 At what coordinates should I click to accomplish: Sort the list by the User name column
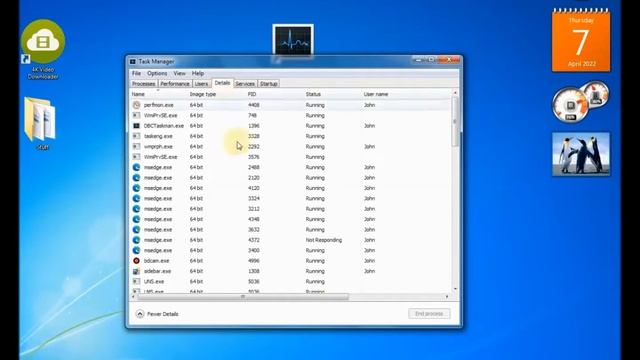(x=392, y=94)
